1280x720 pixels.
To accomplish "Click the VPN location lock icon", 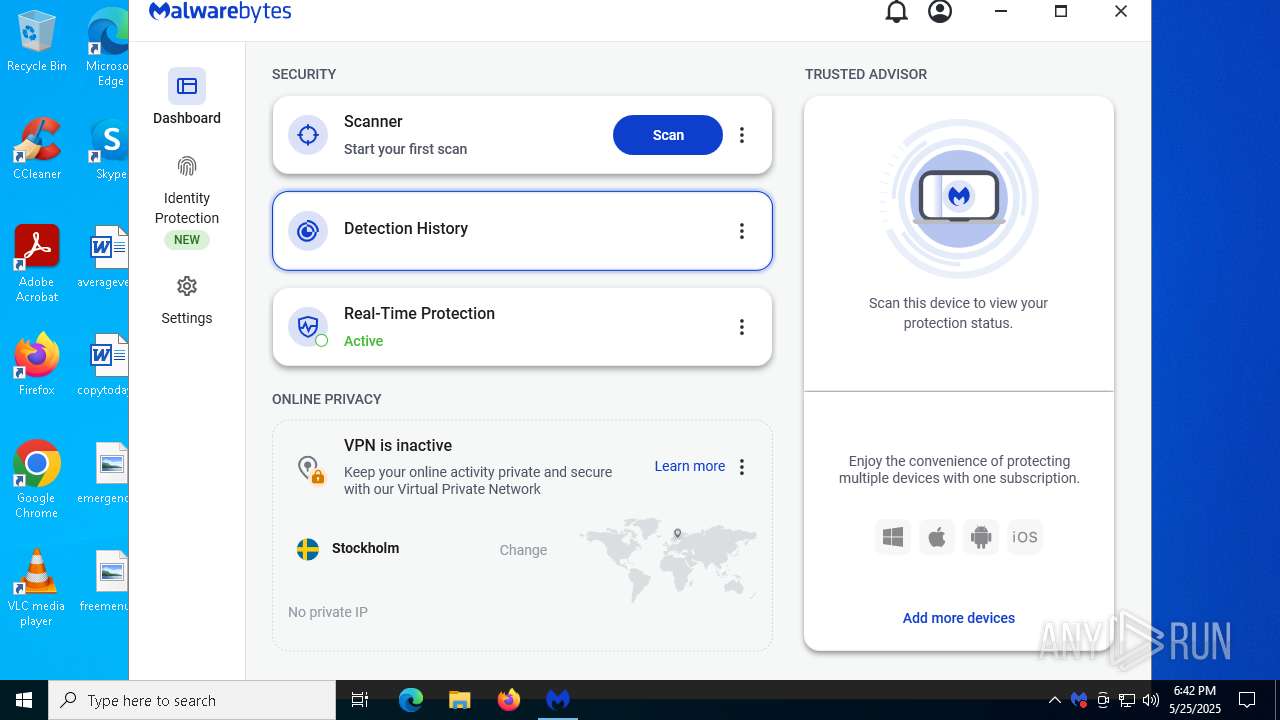I will pyautogui.click(x=310, y=468).
